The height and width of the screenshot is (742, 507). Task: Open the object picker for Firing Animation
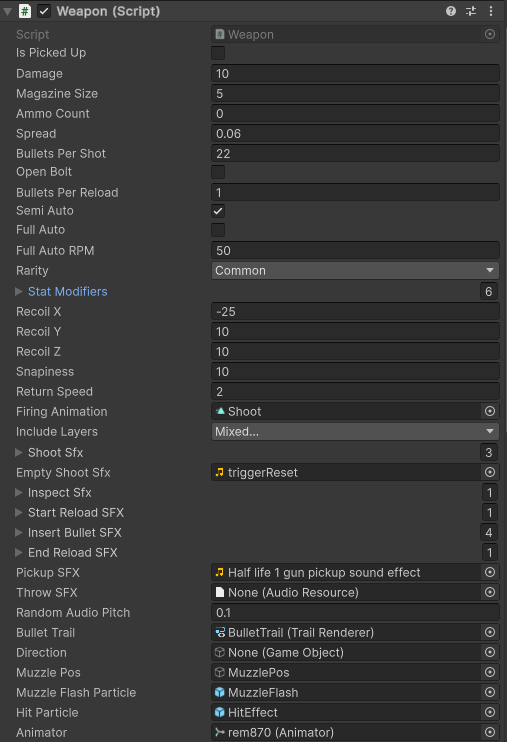pyautogui.click(x=490, y=411)
